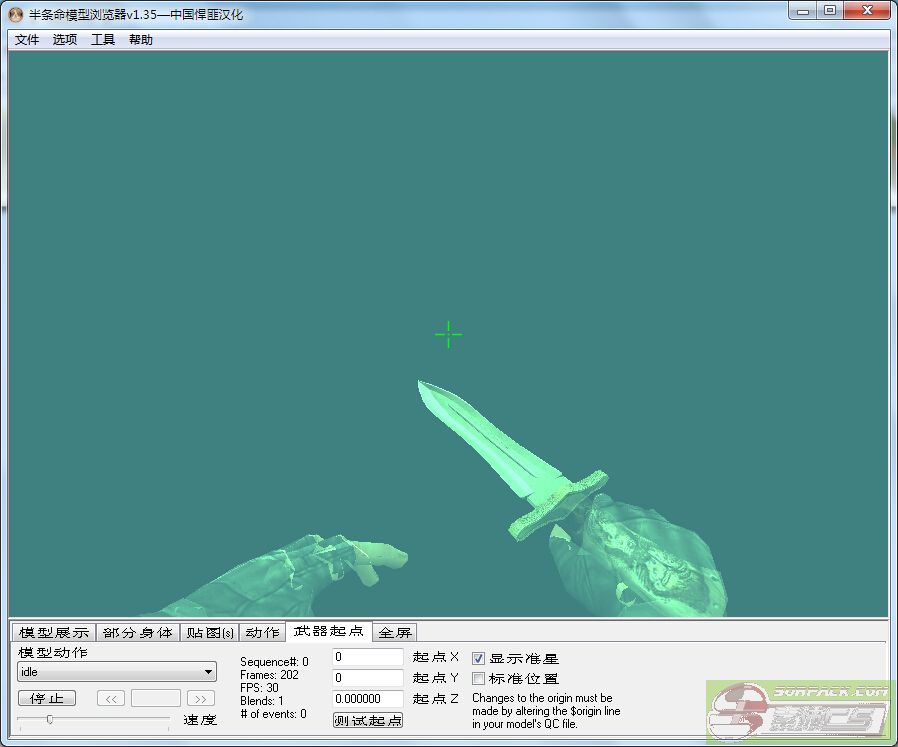This screenshot has height=747, width=898.
Task: Open the 文件 (File) menu
Action: tap(27, 40)
